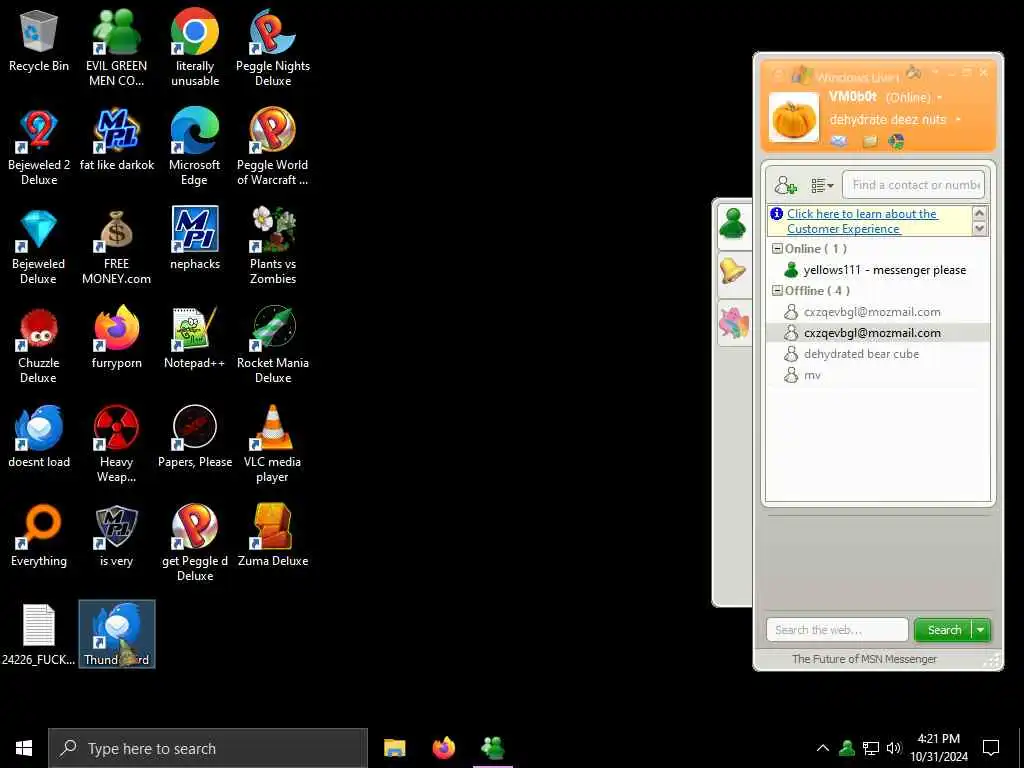
Task: Open Firefox from the taskbar
Action: coord(443,748)
